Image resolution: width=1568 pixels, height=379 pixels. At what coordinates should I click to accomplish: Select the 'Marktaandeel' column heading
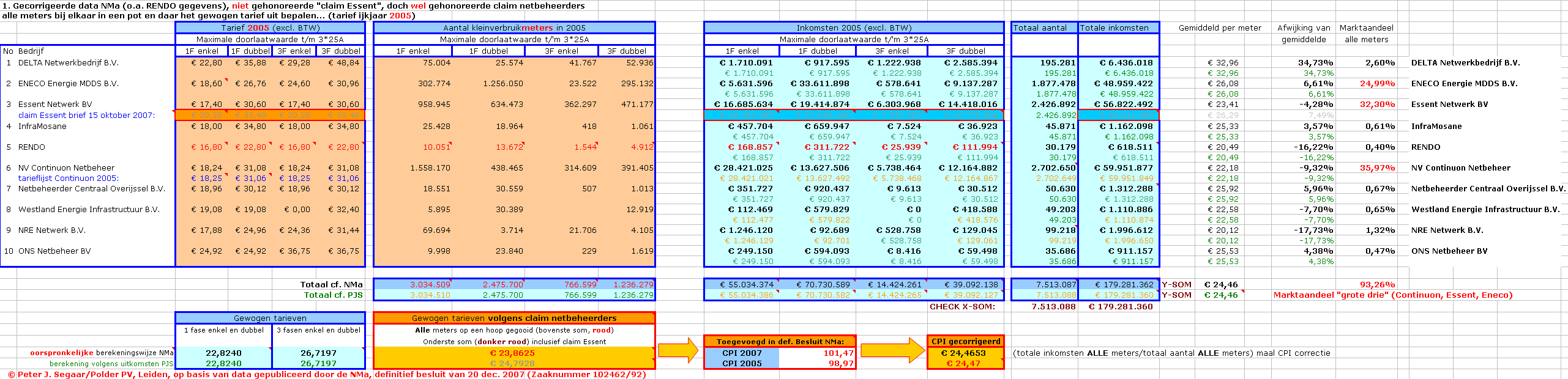1366,28
